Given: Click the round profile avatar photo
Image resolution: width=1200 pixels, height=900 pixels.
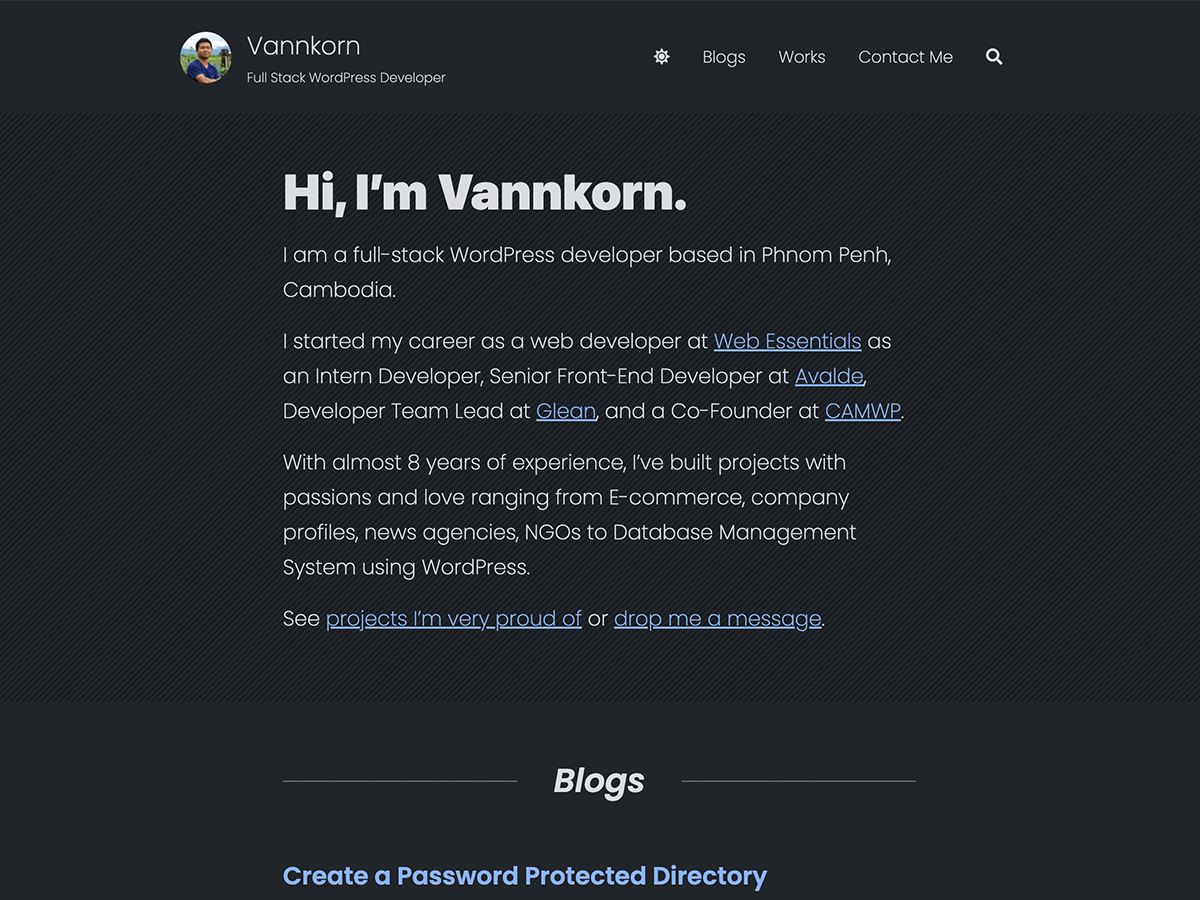Looking at the screenshot, I should (x=206, y=57).
